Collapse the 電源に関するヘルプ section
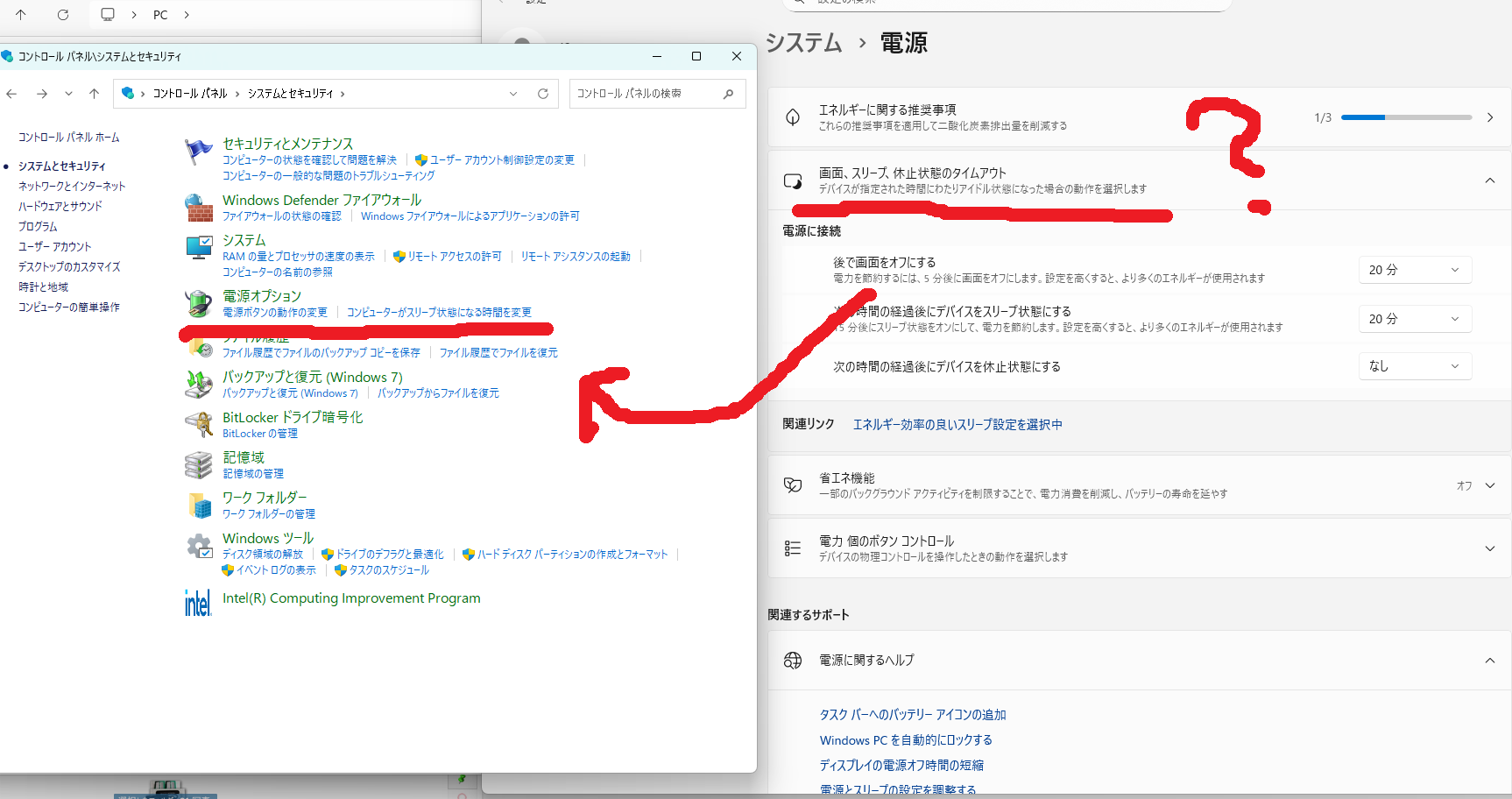Screen dimensions: 1512x799 [x=1489, y=661]
